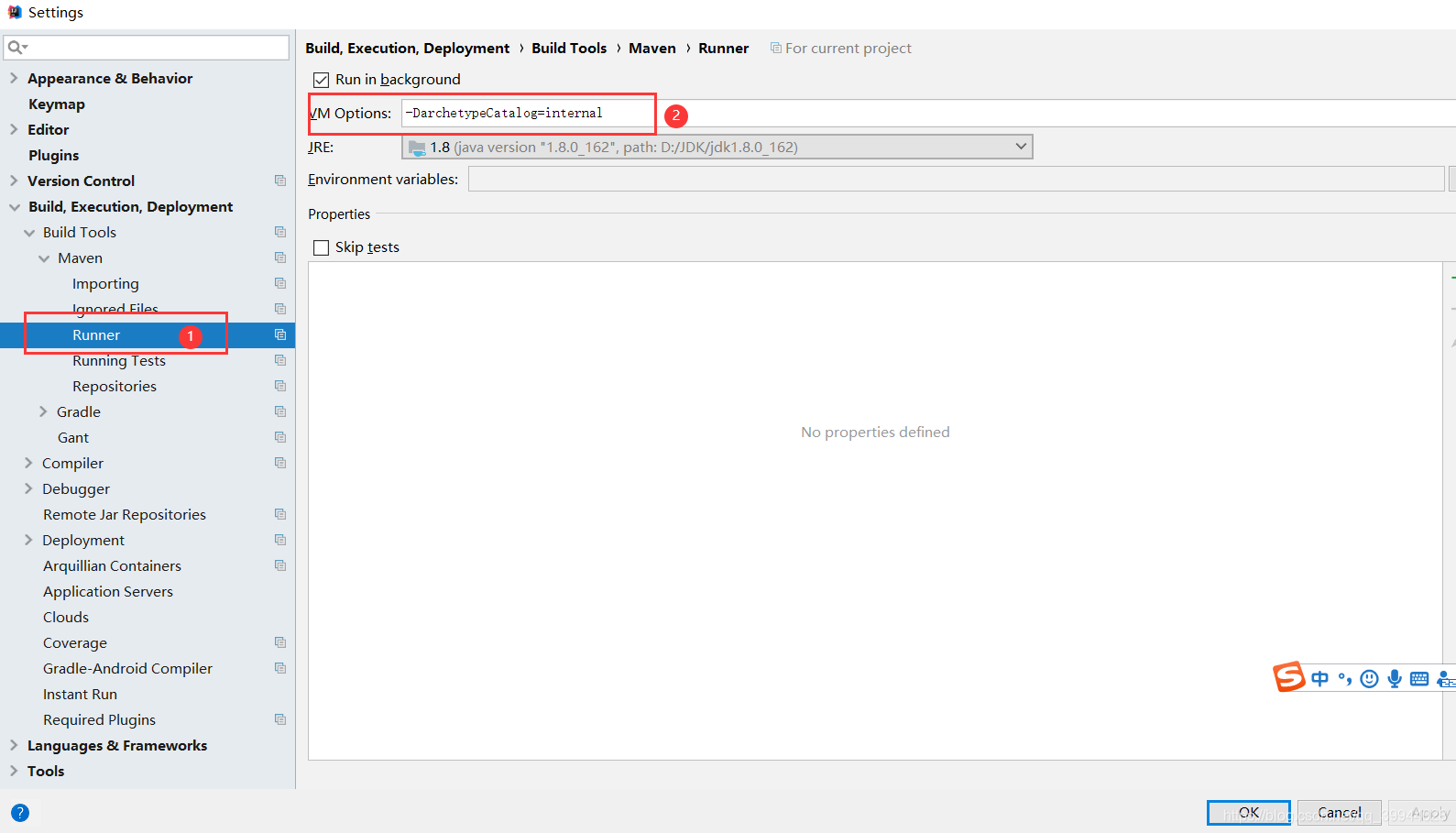
Task: Toggle Run in background checkbox
Action: [x=321, y=80]
